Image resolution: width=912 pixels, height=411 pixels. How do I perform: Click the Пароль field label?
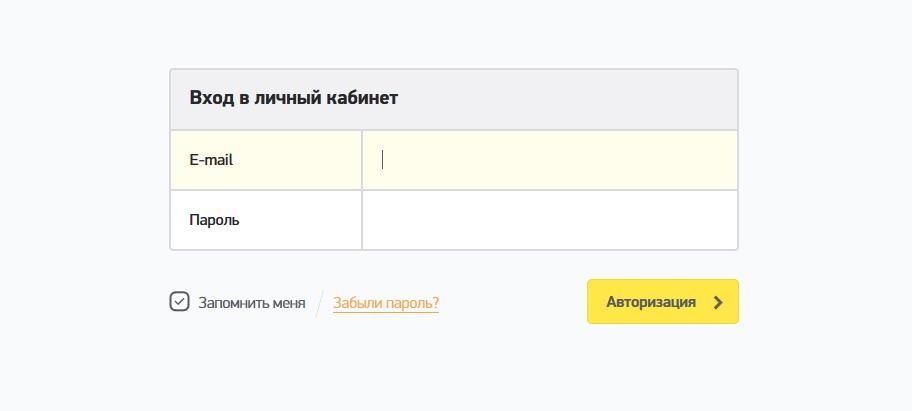214,220
